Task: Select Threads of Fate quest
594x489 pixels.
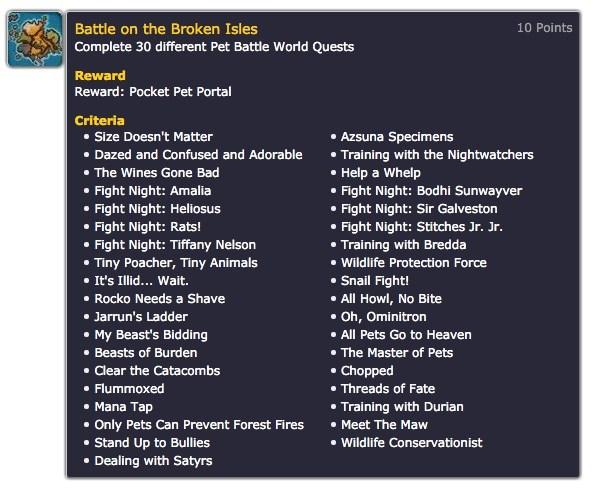Action: pyautogui.click(x=388, y=389)
